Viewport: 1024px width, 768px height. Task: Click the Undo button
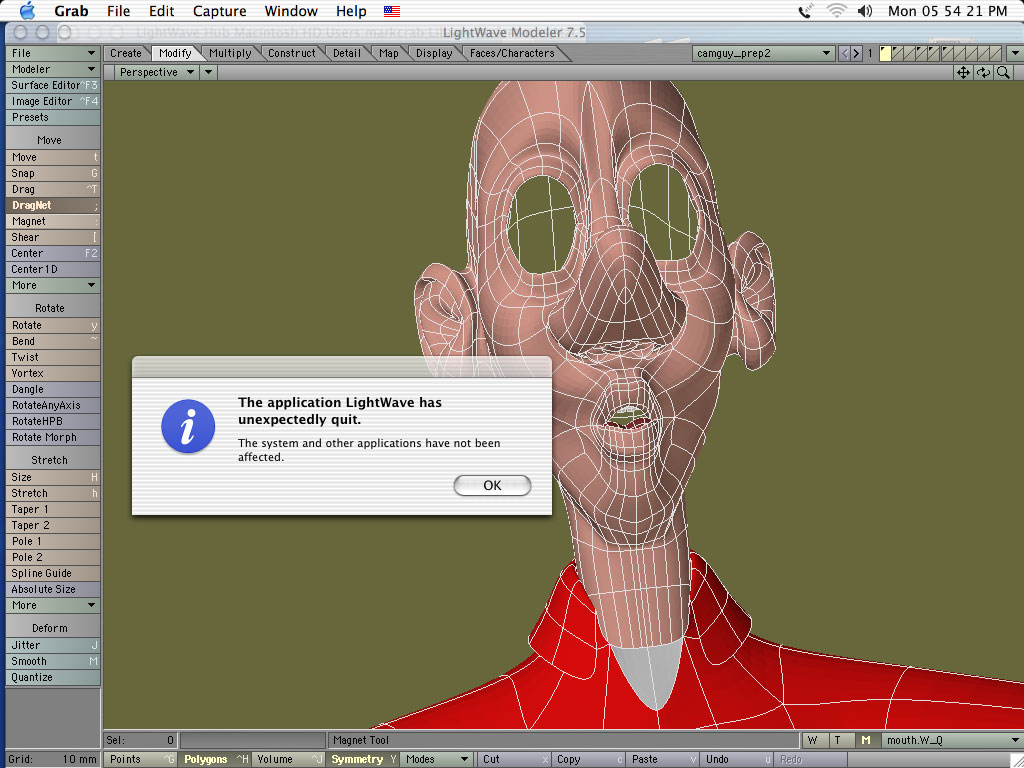tap(735, 759)
